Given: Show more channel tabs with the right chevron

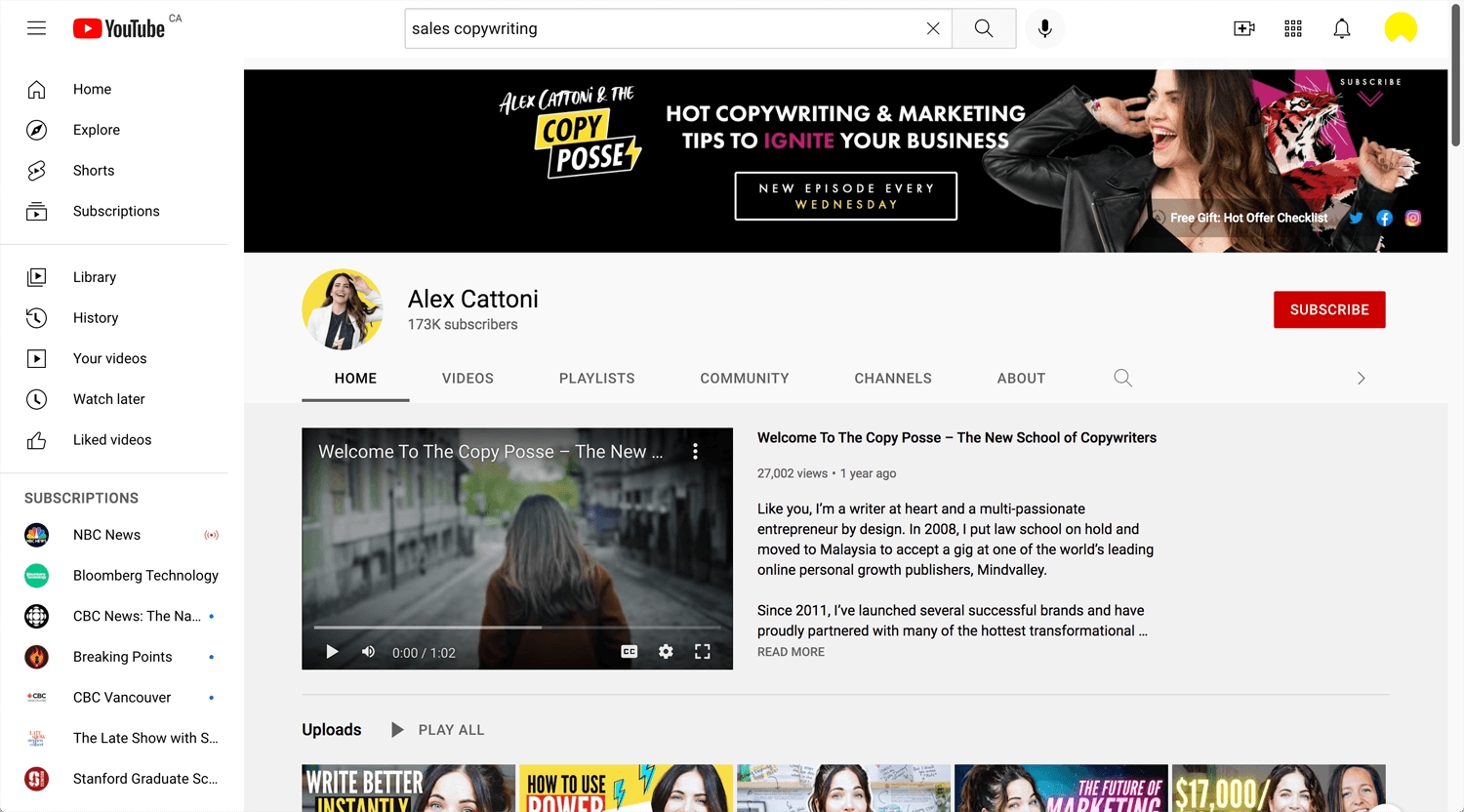Looking at the screenshot, I should [x=1362, y=378].
